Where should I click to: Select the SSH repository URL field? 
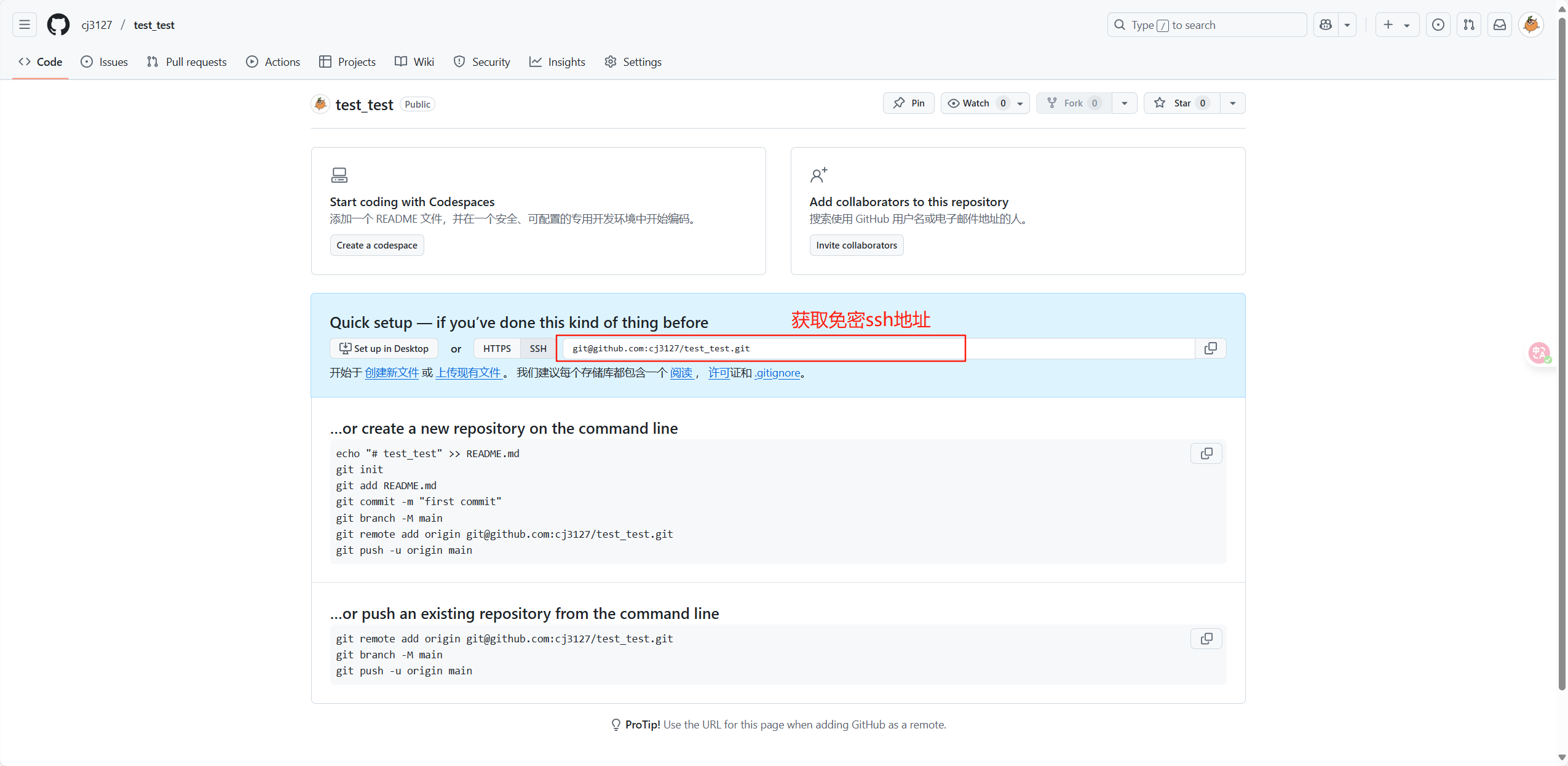879,348
